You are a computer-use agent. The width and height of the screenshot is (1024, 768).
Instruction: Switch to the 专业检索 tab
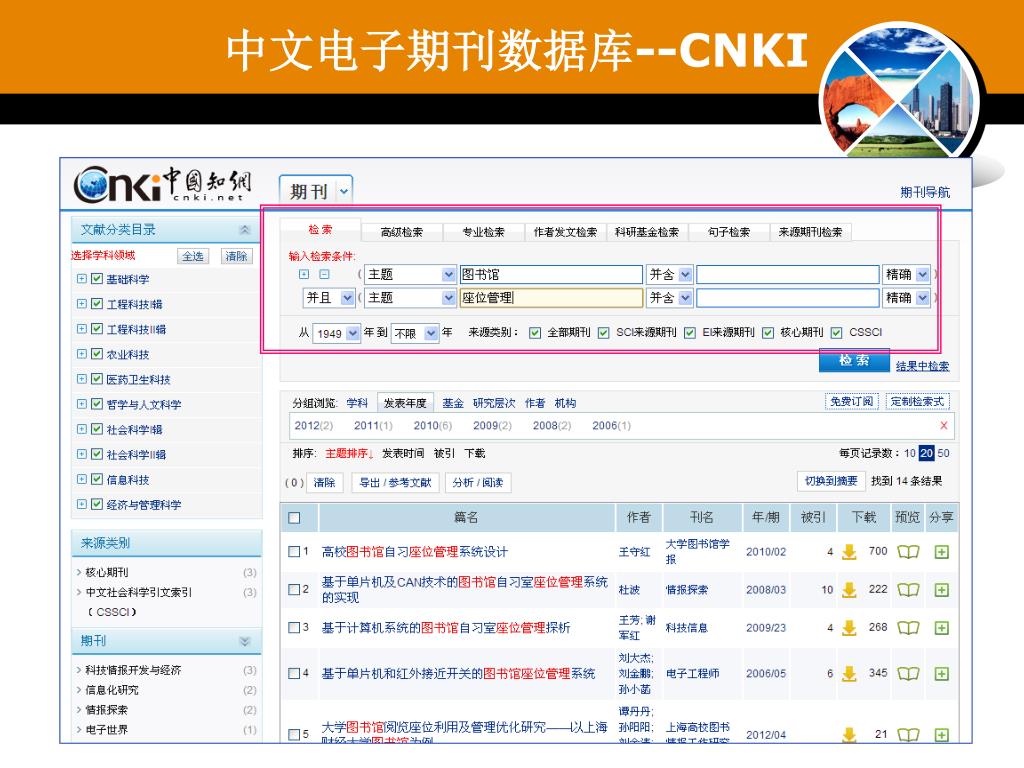point(483,232)
